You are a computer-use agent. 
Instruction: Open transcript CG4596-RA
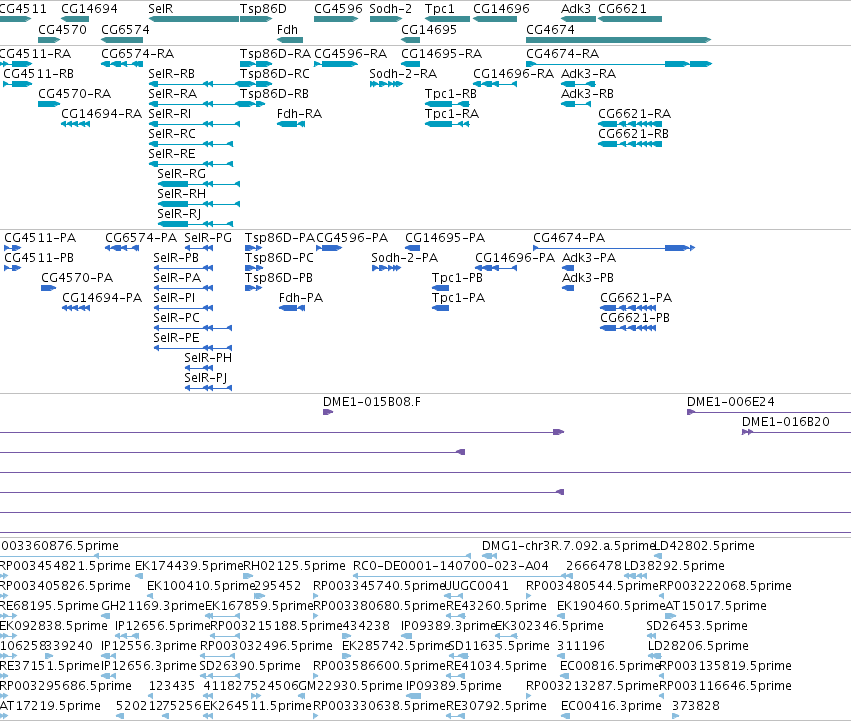coord(336,64)
